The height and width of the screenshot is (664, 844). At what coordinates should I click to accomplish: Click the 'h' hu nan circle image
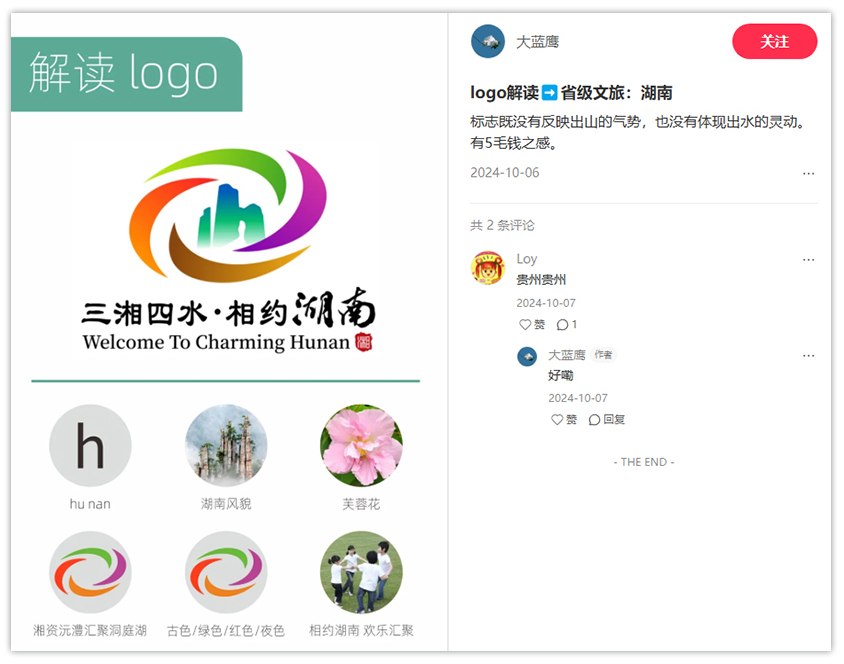[90, 446]
